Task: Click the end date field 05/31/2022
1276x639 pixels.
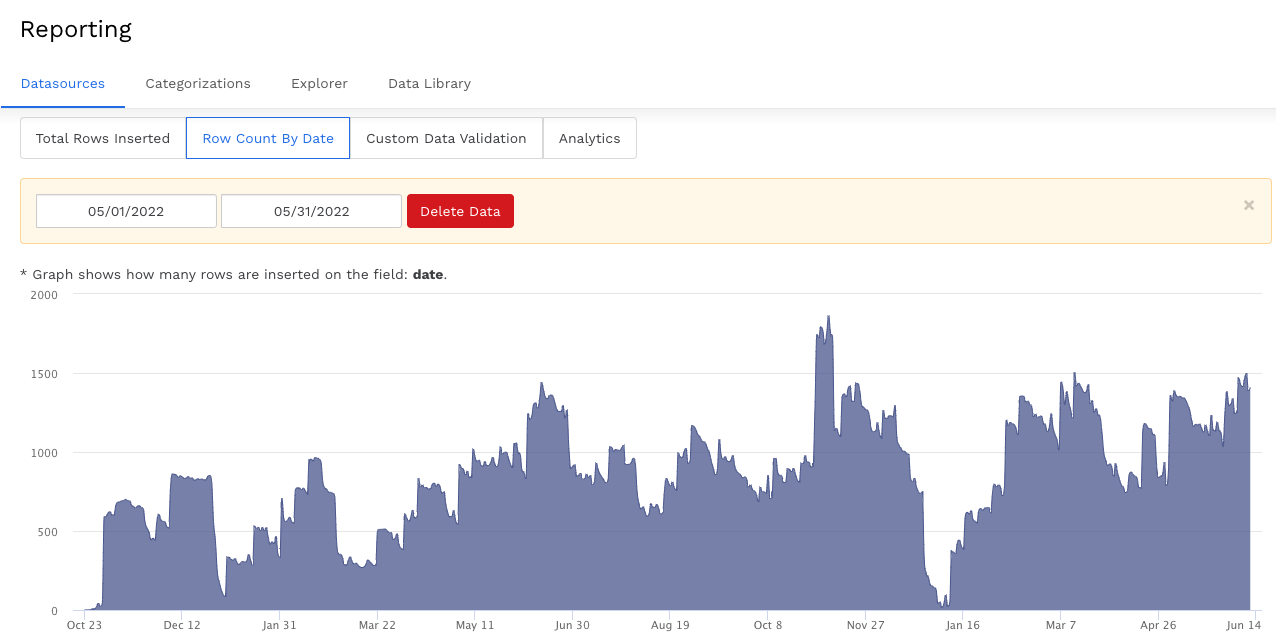Action: (311, 211)
